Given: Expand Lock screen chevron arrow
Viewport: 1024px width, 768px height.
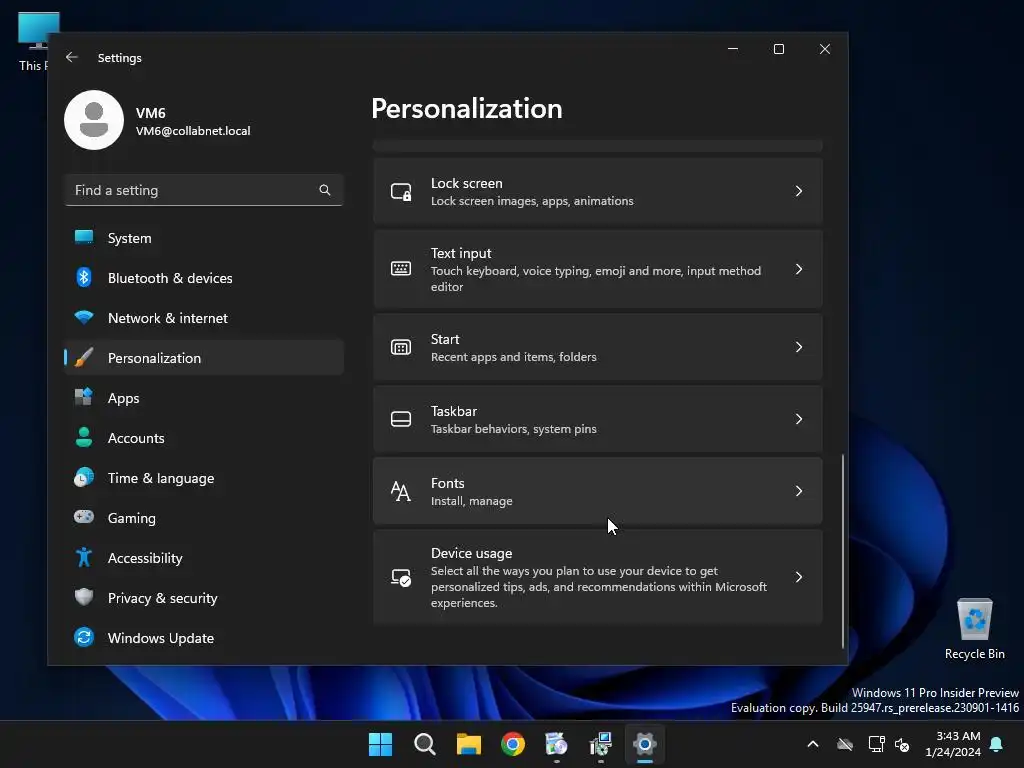Looking at the screenshot, I should coord(799,191).
